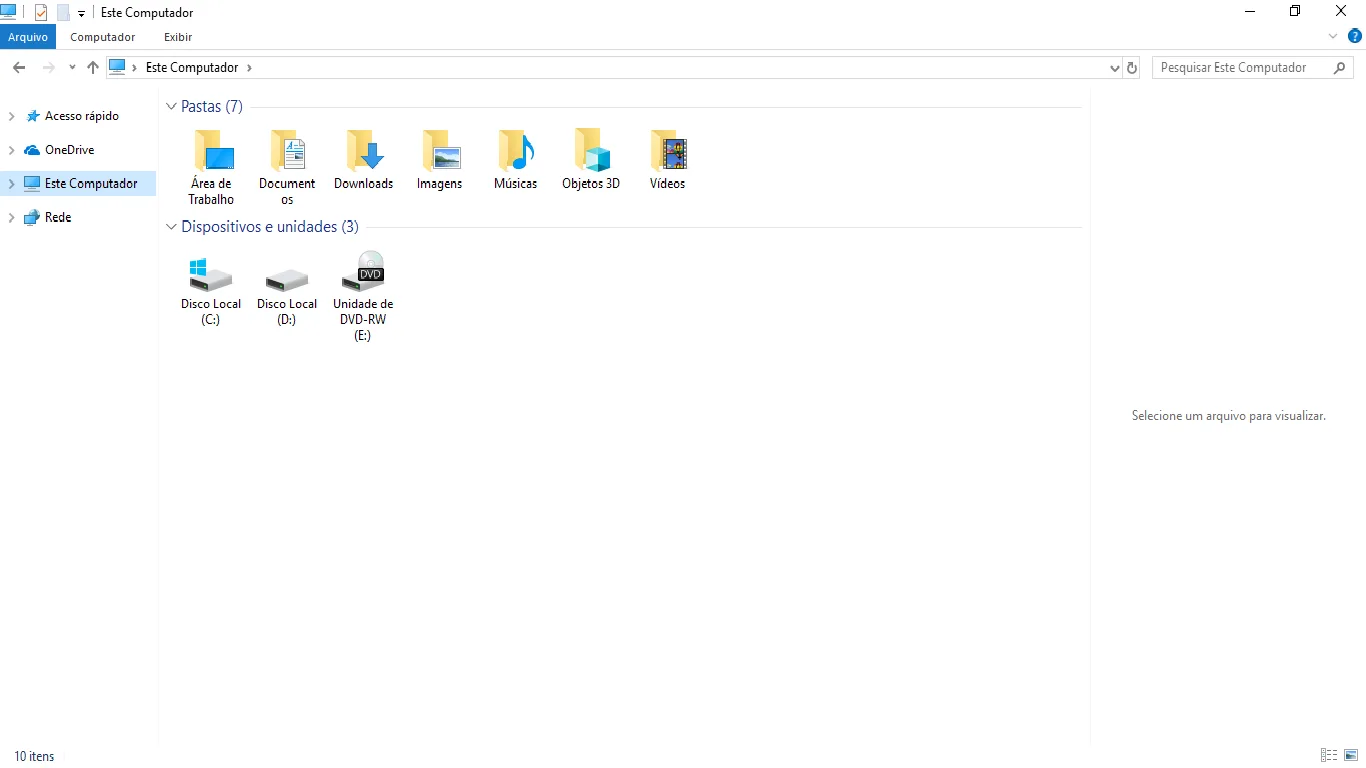Open the address bar history dropdown
The width and height of the screenshot is (1366, 768).
coord(1115,68)
